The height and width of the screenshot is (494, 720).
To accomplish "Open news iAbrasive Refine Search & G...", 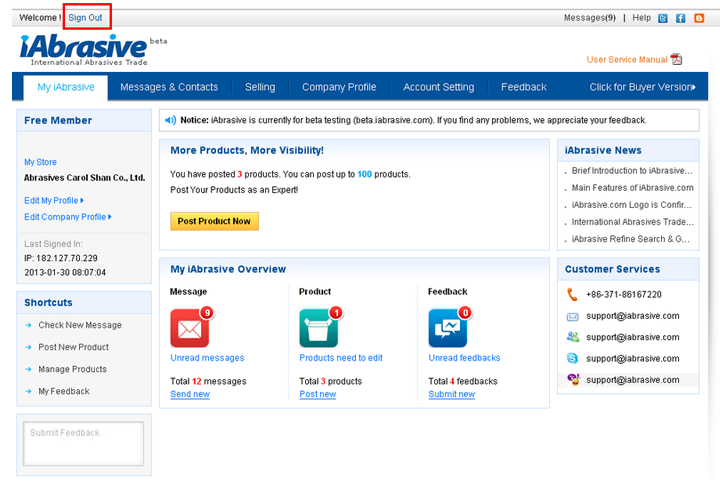I will click(630, 239).
